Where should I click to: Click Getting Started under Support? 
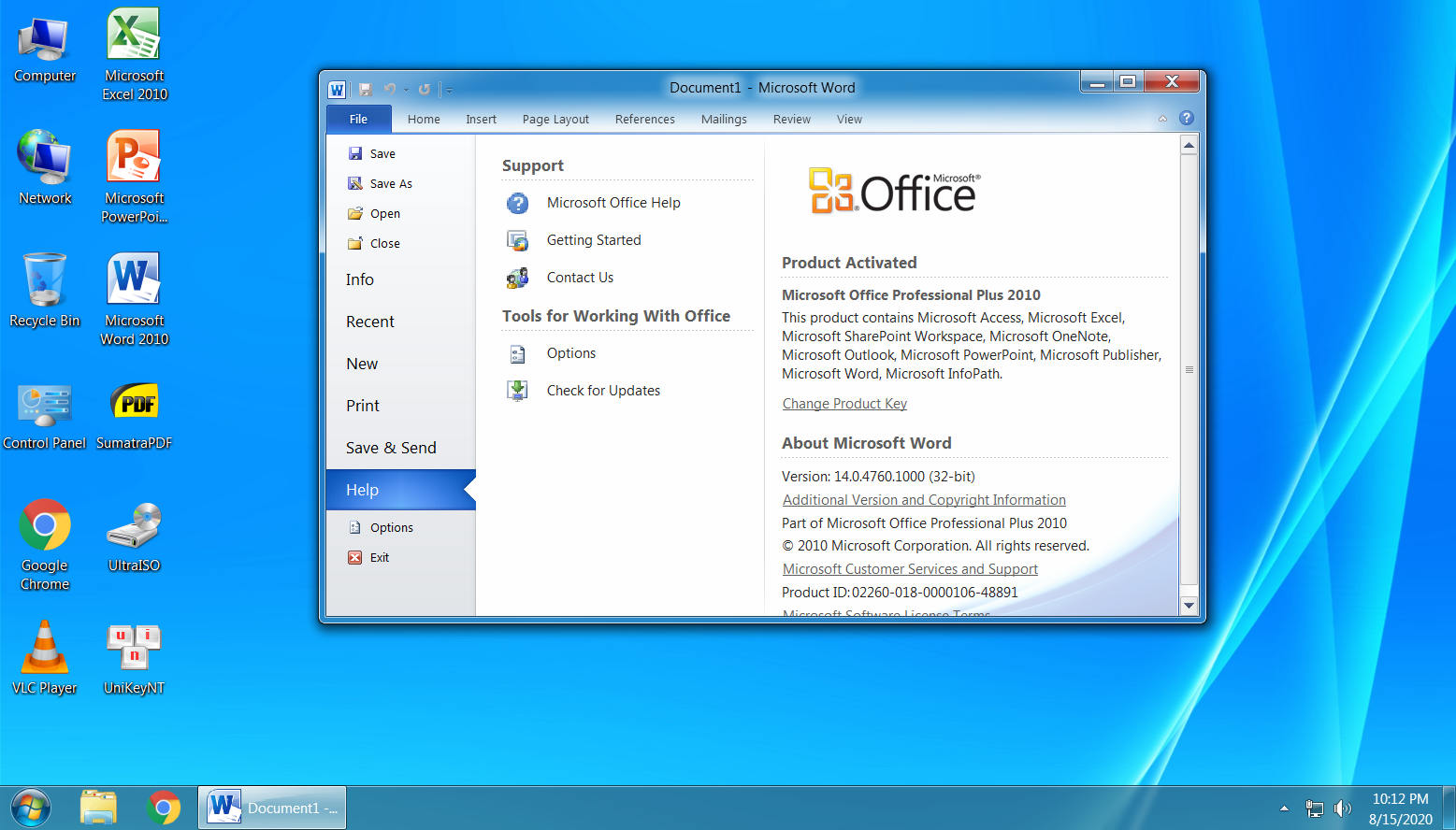[594, 240]
